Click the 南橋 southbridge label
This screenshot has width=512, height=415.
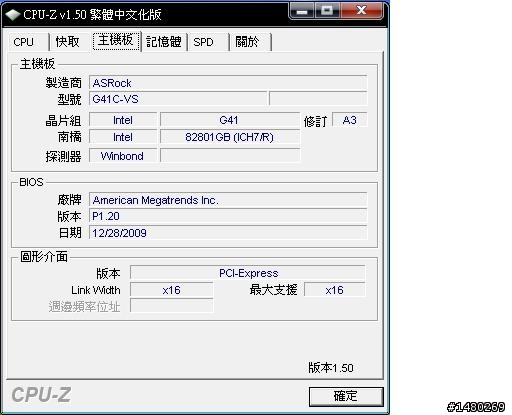69,137
